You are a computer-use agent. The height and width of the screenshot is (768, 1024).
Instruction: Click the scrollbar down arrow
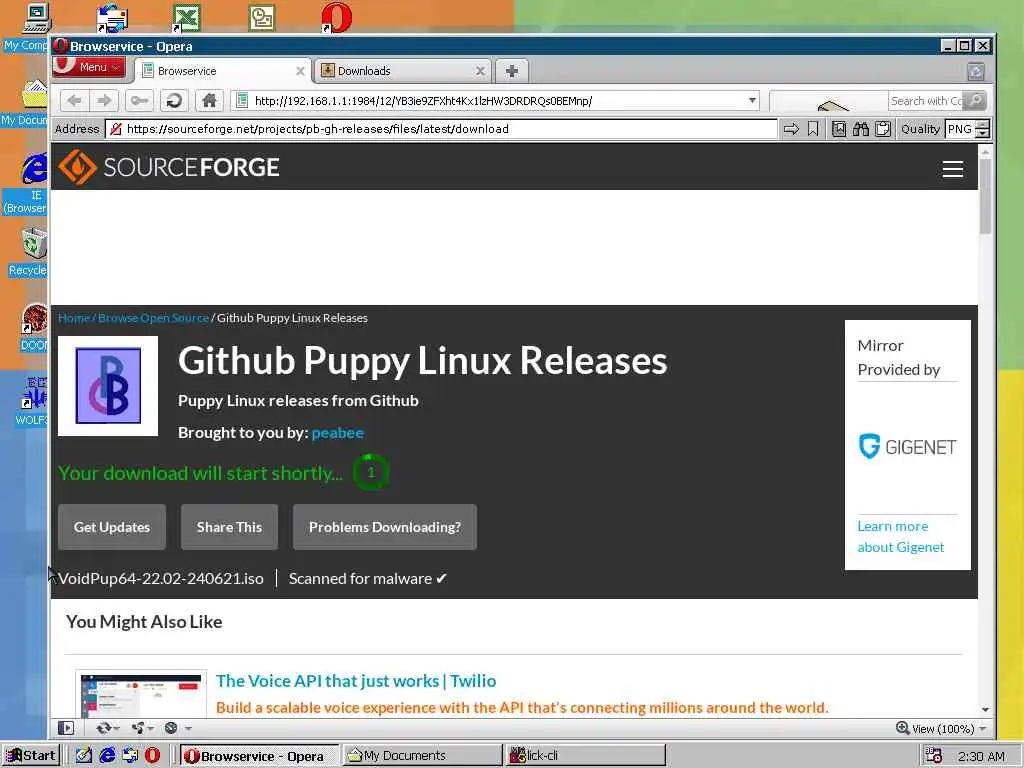[985, 709]
